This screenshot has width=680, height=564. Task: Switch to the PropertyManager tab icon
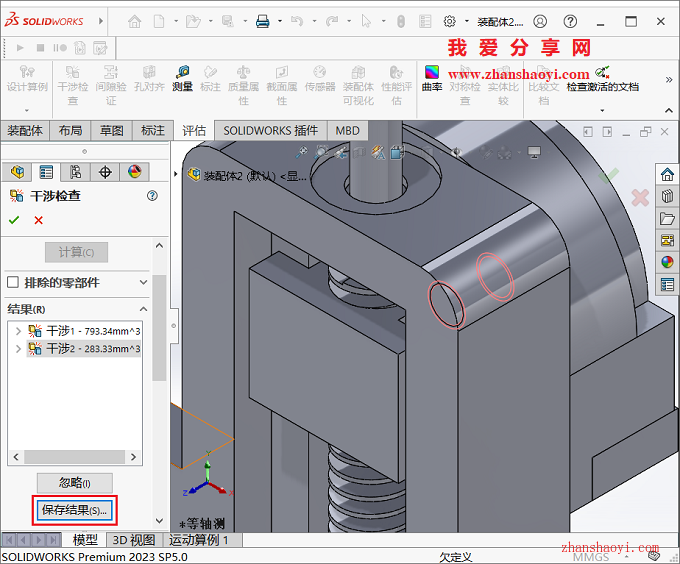tap(46, 172)
